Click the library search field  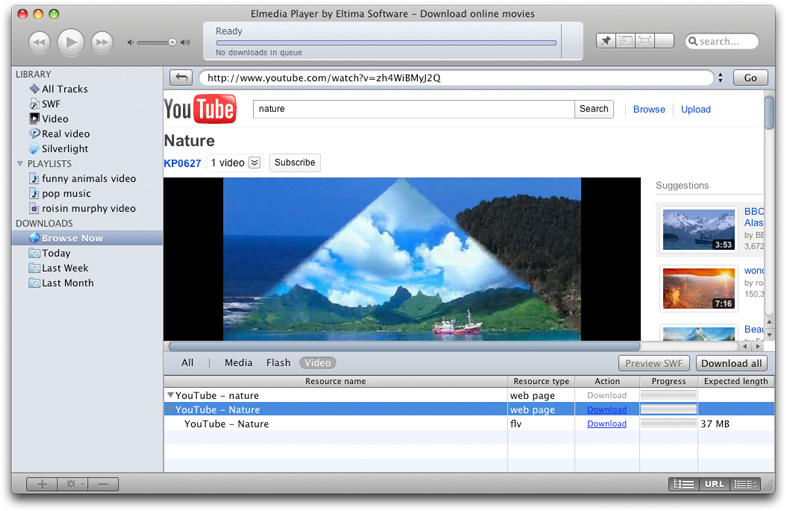722,41
